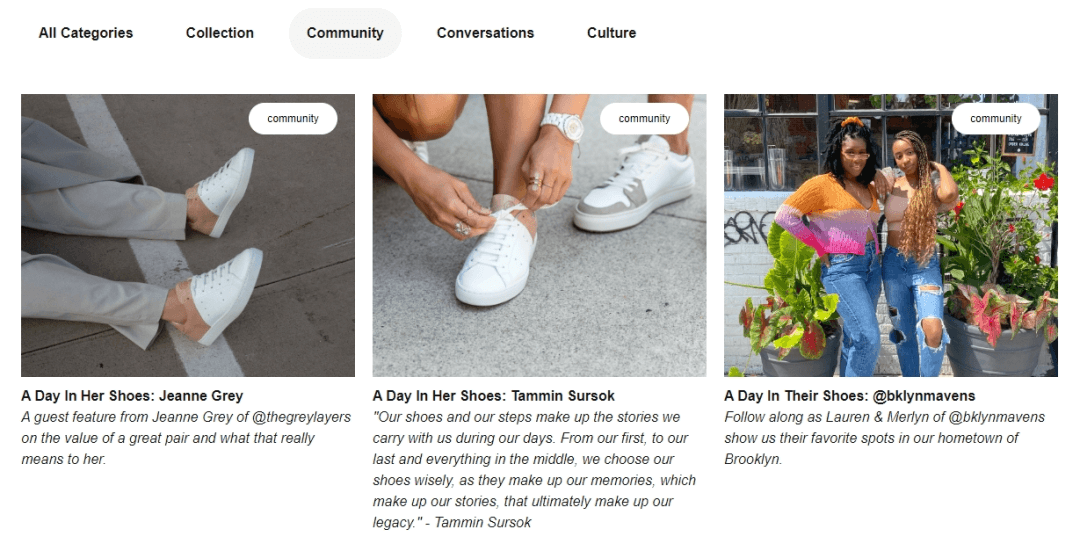
Task: Open the @bklynmavens street photo
Action: pyautogui.click(x=891, y=236)
